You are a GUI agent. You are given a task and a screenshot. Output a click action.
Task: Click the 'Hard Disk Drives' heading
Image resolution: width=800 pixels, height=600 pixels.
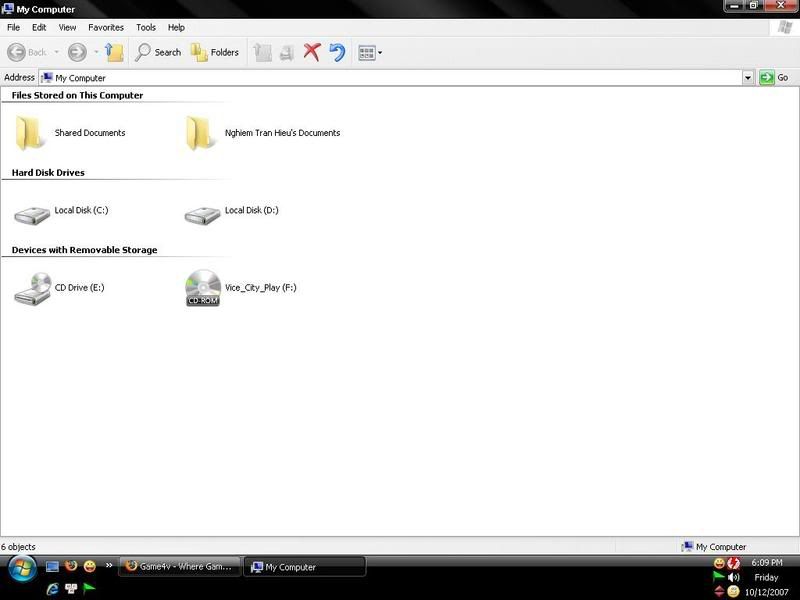[x=48, y=172]
